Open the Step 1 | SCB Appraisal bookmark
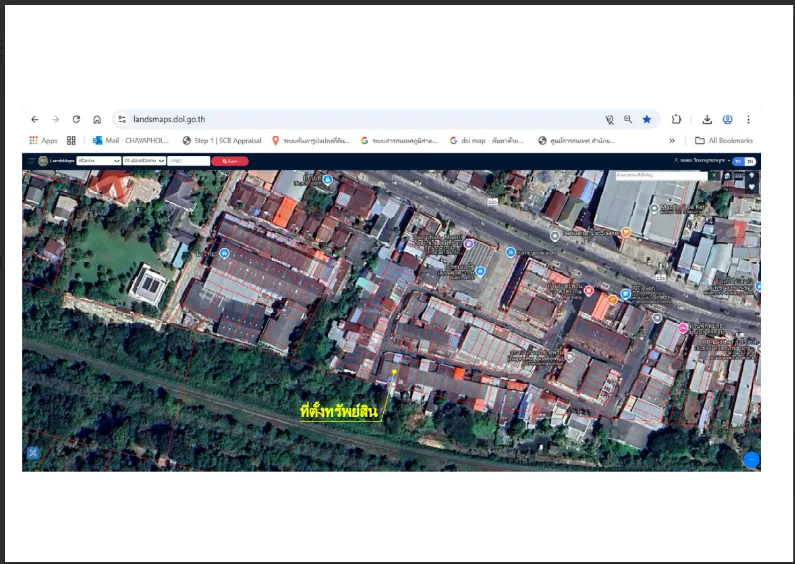This screenshot has height=564, width=795. click(222, 140)
